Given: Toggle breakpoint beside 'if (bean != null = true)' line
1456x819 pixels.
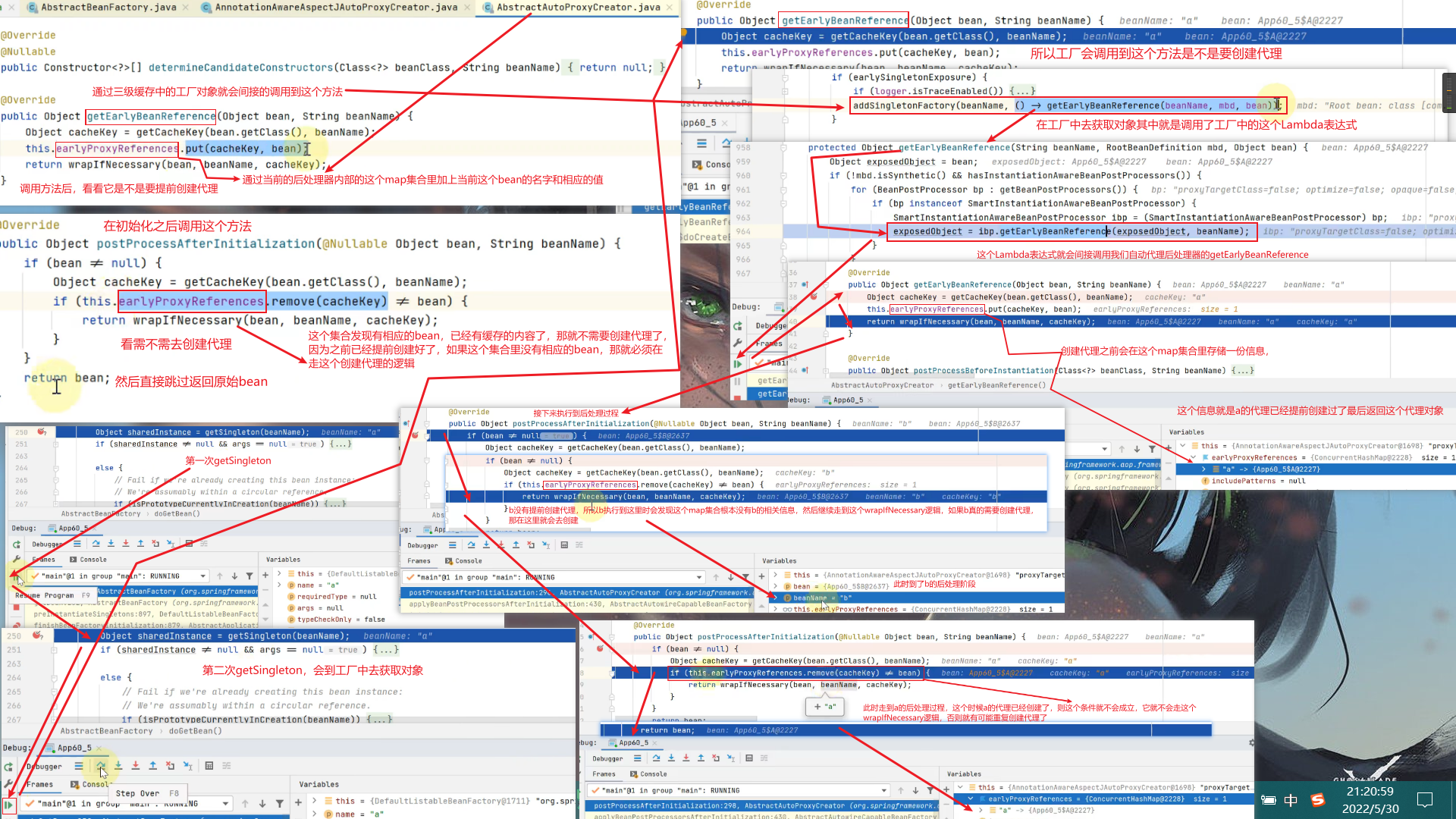Looking at the screenshot, I should click(x=415, y=435).
